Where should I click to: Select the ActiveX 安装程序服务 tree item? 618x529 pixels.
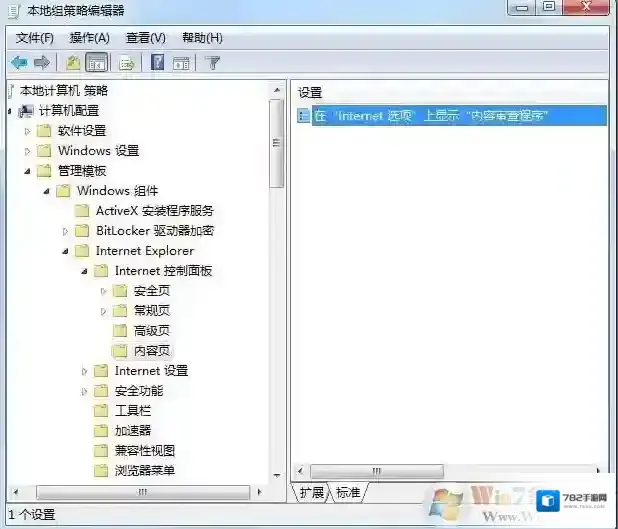(x=155, y=210)
